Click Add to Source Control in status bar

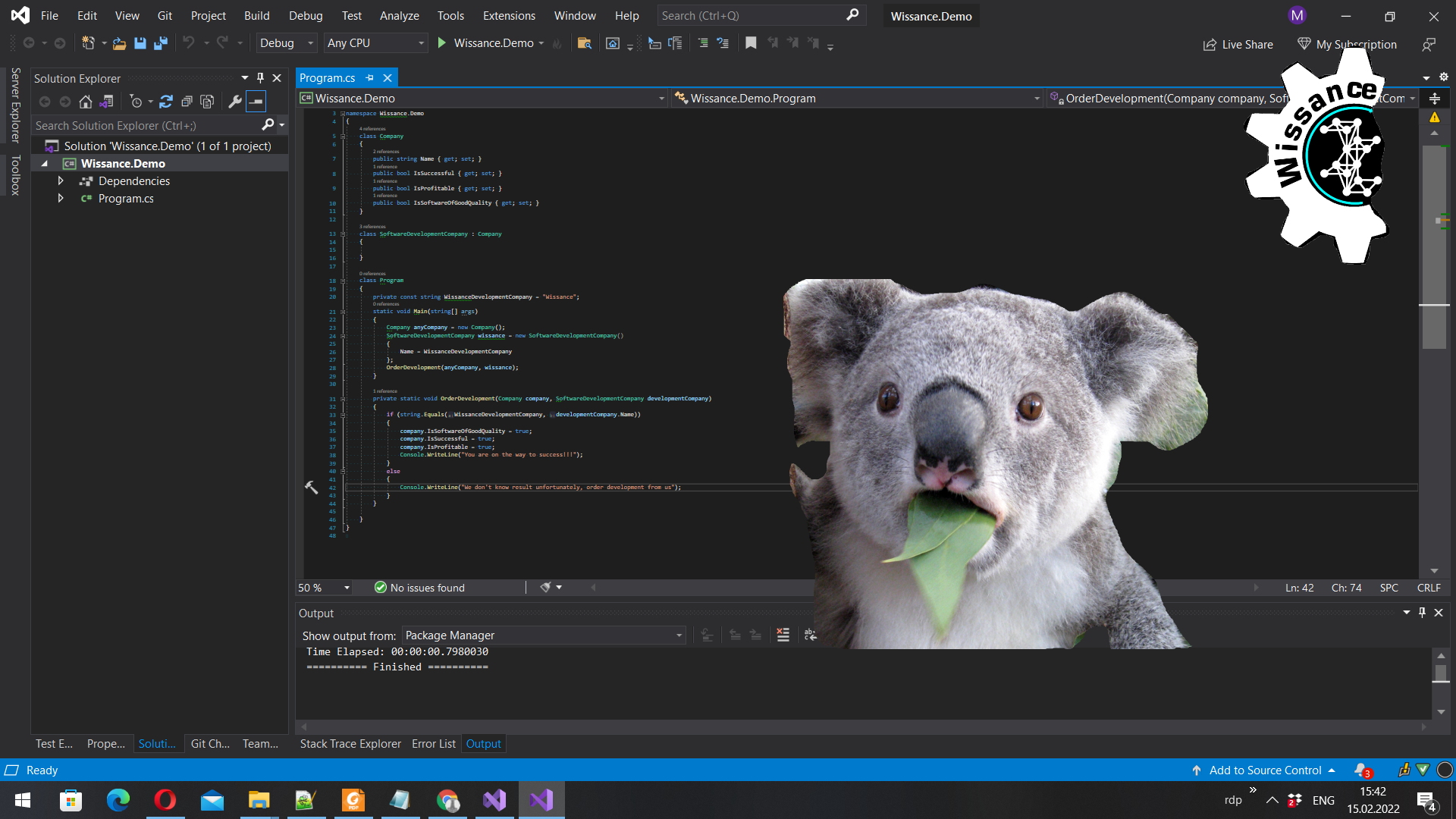click(1264, 770)
